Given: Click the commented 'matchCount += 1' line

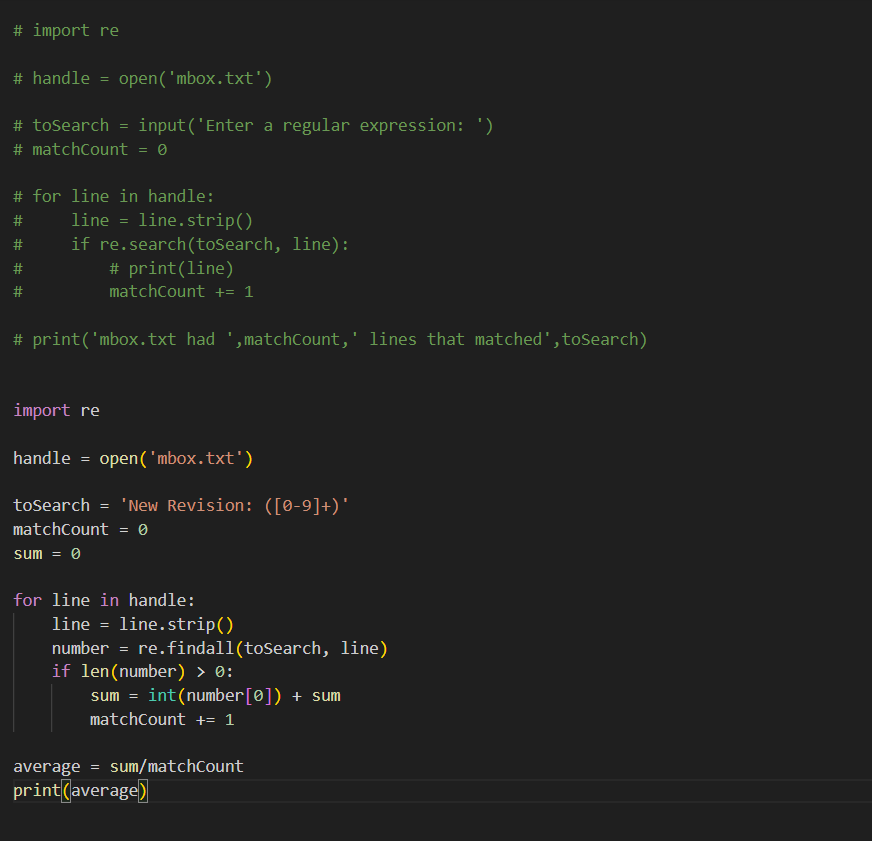Looking at the screenshot, I should (133, 291).
